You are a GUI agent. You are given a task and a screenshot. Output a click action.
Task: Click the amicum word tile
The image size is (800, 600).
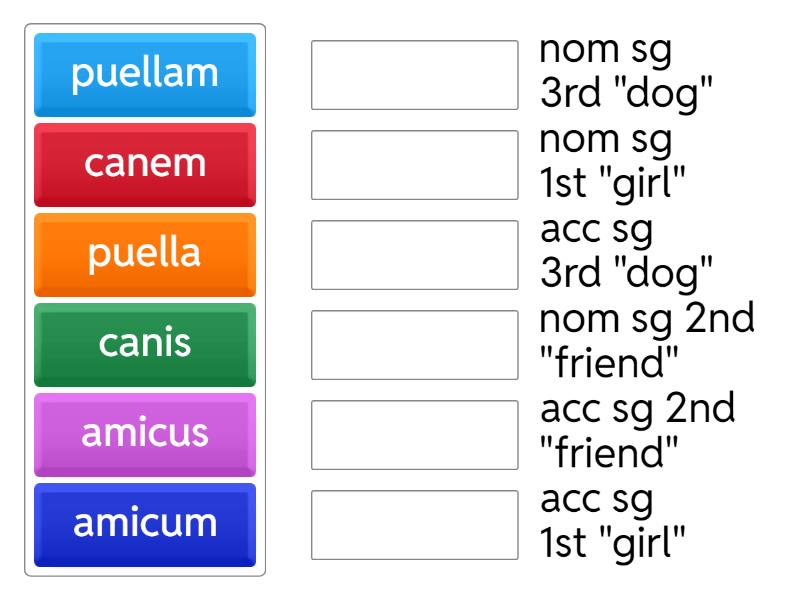(x=145, y=525)
